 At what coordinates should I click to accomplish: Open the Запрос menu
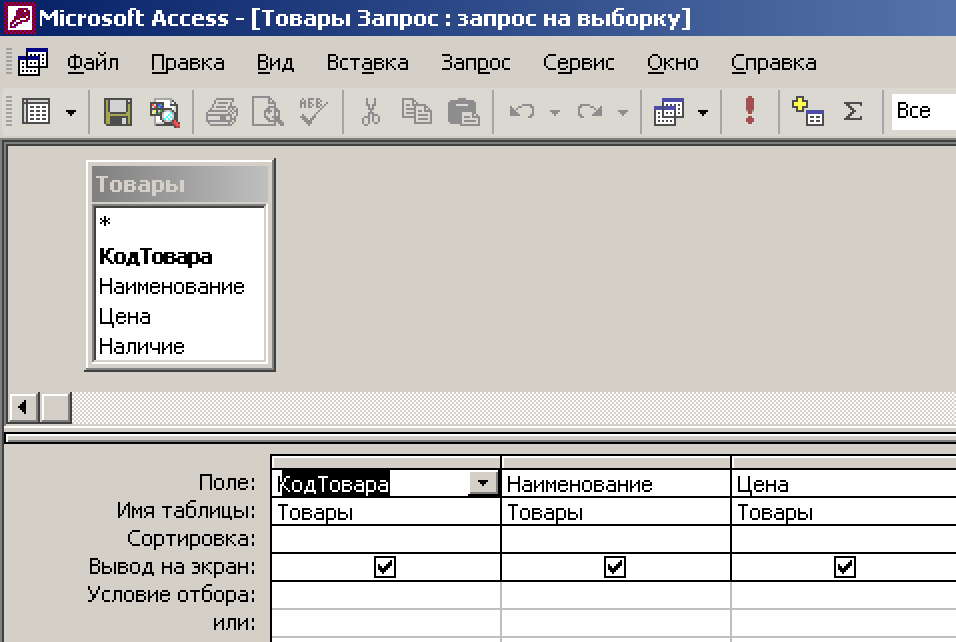pos(476,63)
